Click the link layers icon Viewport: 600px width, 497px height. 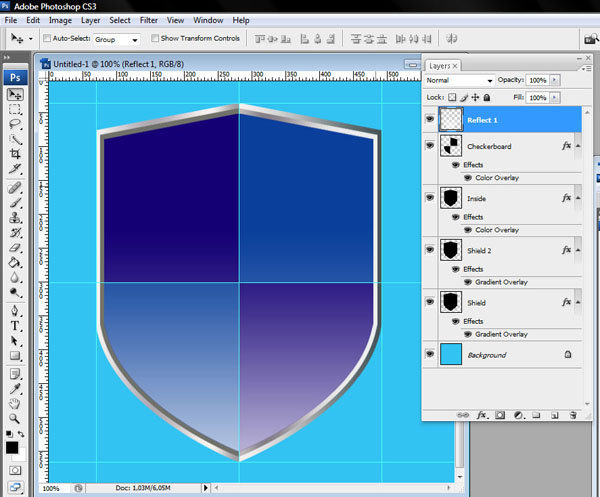[x=463, y=415]
